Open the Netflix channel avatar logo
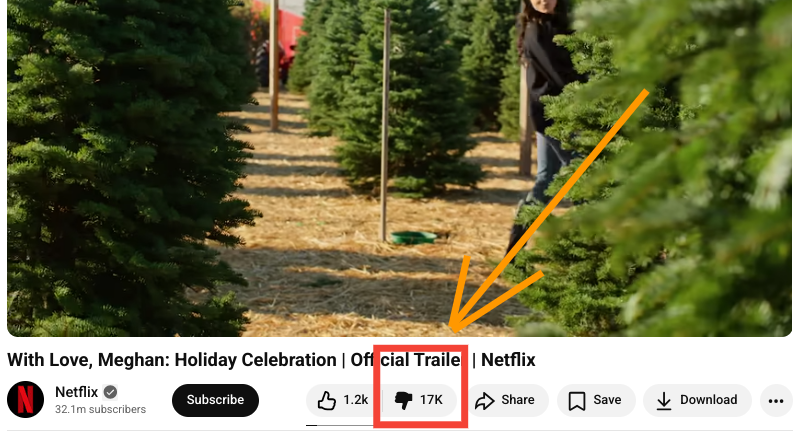Viewport: 793px width, 437px height. tap(25, 400)
